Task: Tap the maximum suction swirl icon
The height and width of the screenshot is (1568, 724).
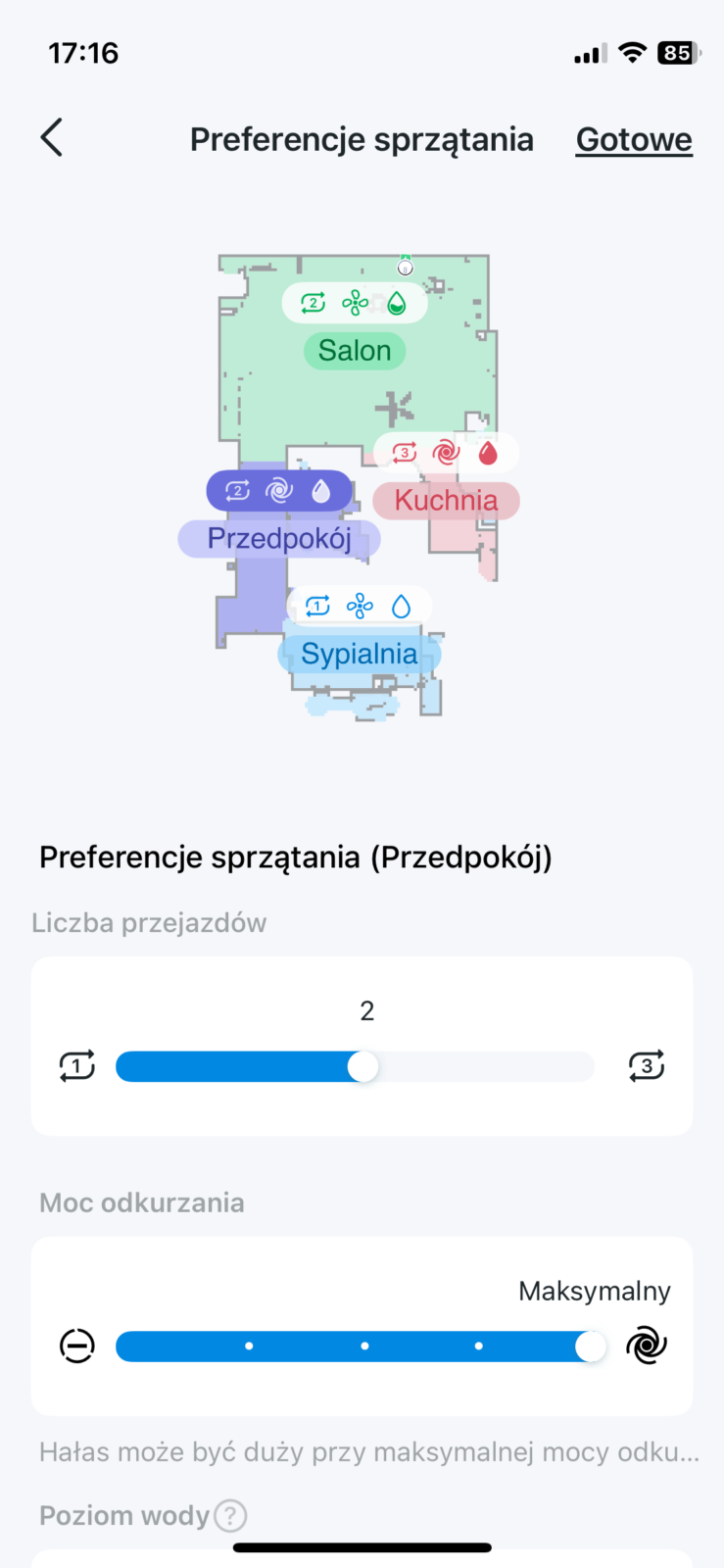Action: [x=647, y=1346]
